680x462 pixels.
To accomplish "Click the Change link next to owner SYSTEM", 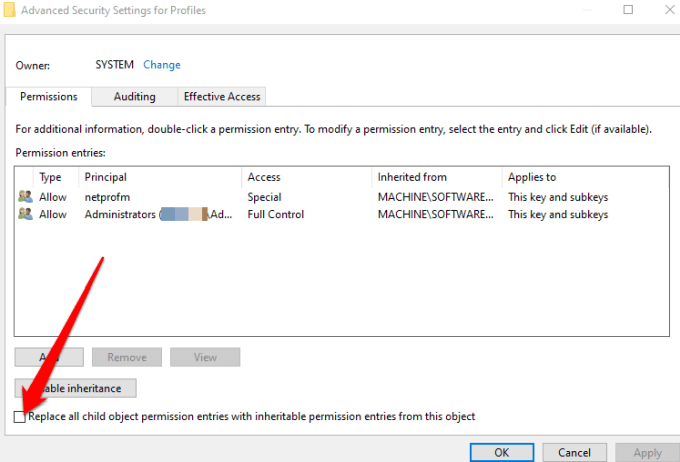I will click(162, 65).
